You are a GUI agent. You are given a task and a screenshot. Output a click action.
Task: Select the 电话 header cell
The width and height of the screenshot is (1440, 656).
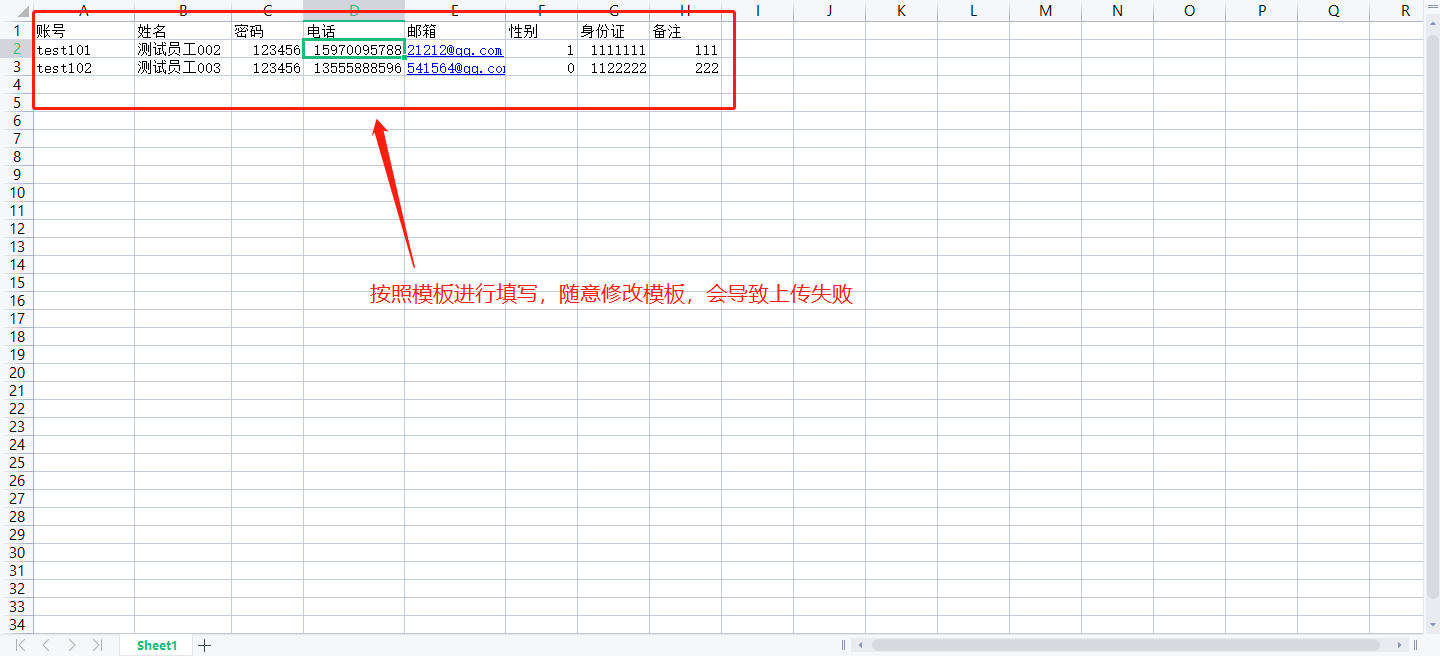[x=354, y=32]
